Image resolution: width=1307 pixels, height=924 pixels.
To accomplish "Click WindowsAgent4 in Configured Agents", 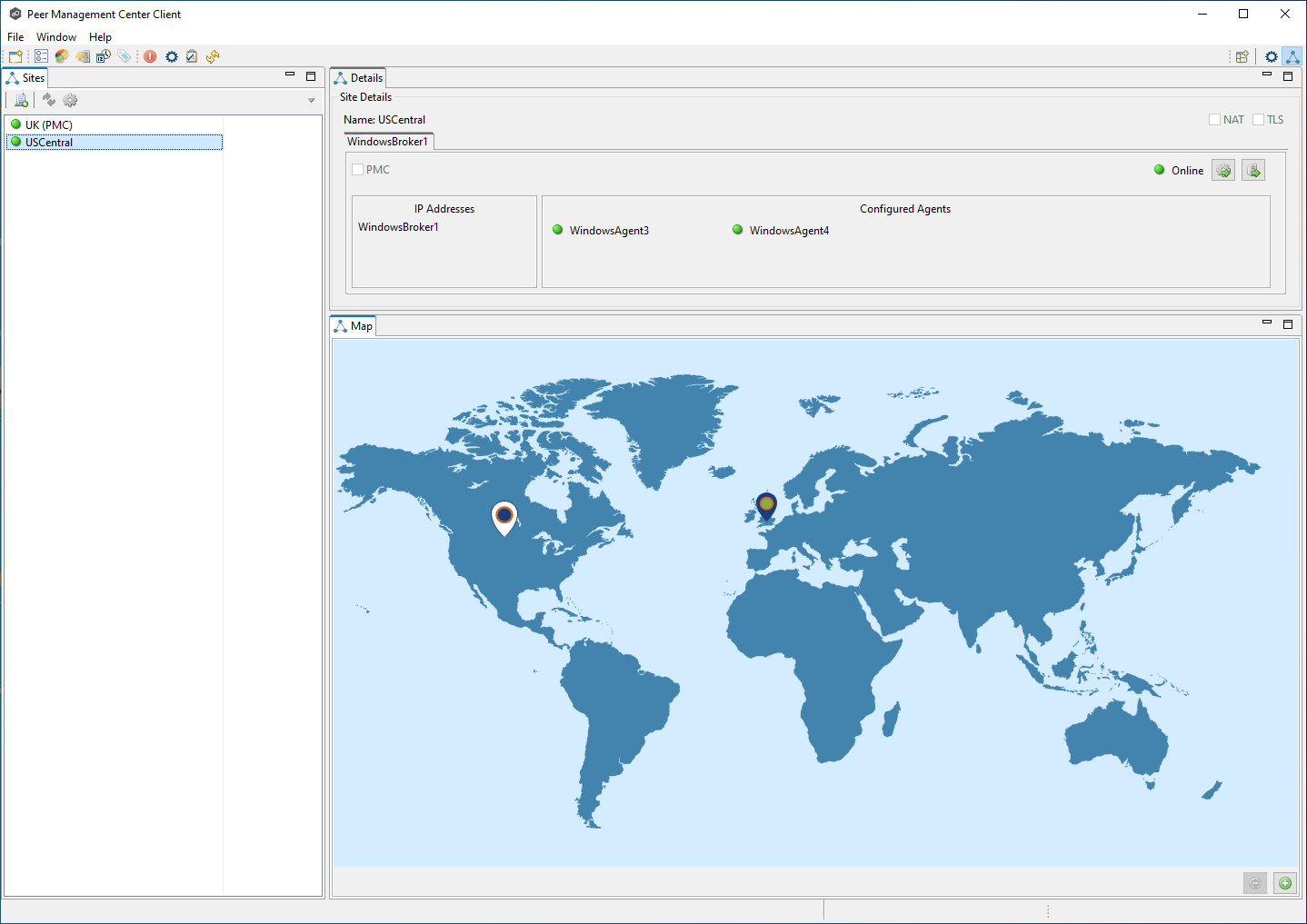I will 788,231.
